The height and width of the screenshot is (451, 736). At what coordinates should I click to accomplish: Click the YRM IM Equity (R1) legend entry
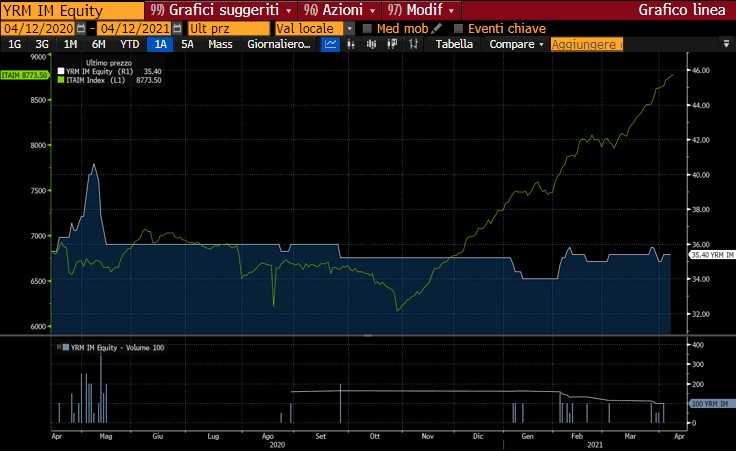tap(100, 71)
